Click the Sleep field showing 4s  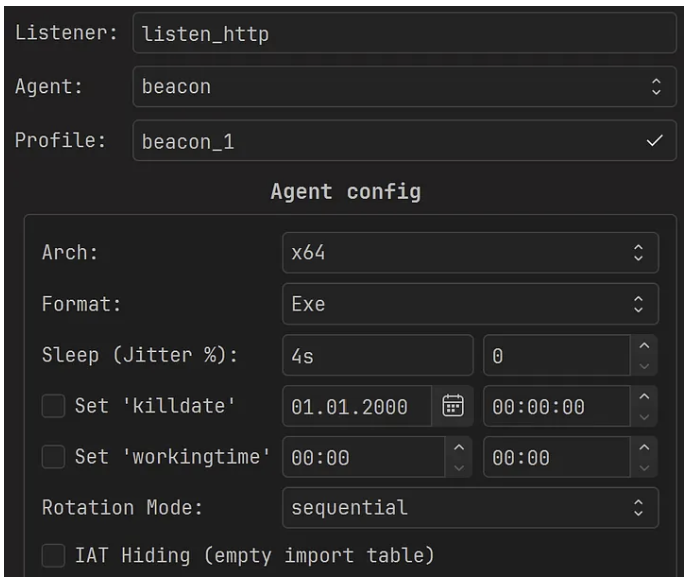377,355
